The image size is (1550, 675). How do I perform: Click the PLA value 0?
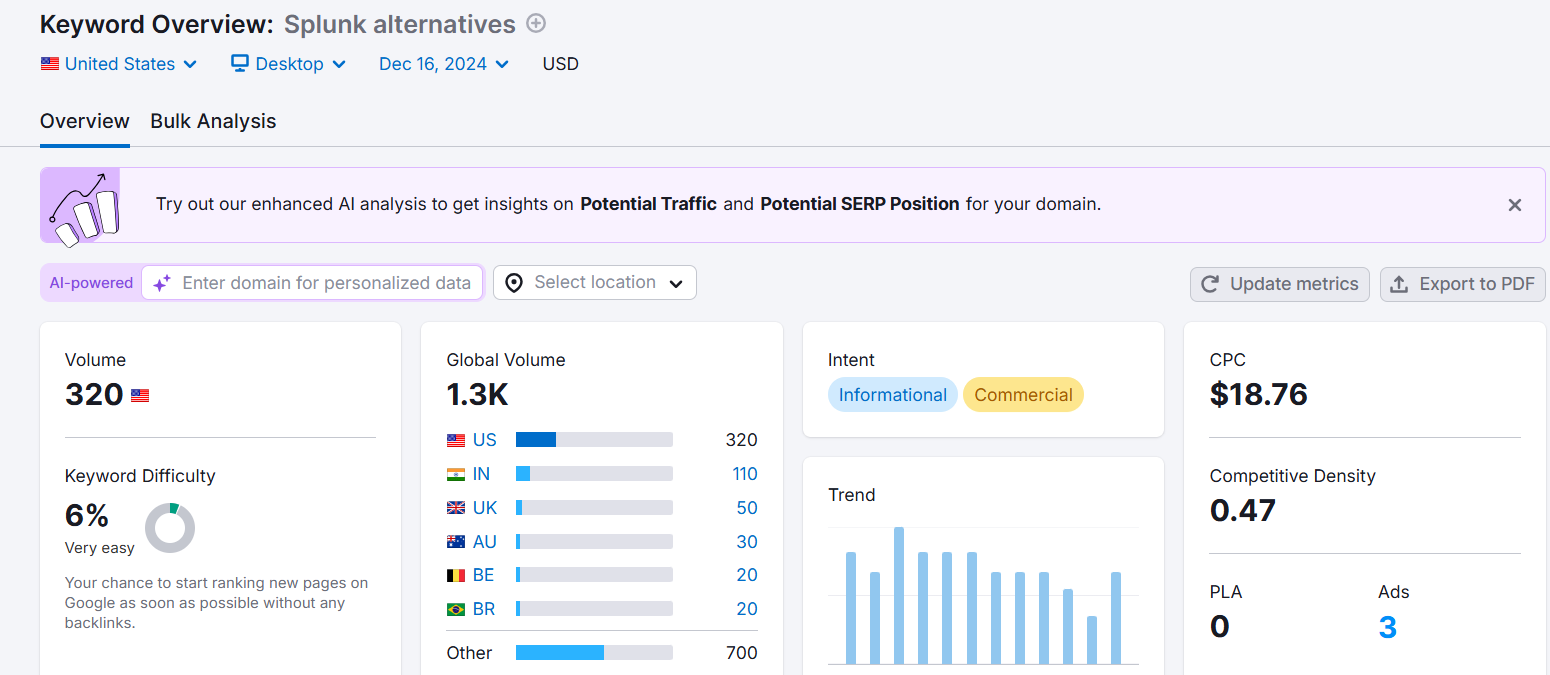click(1219, 627)
